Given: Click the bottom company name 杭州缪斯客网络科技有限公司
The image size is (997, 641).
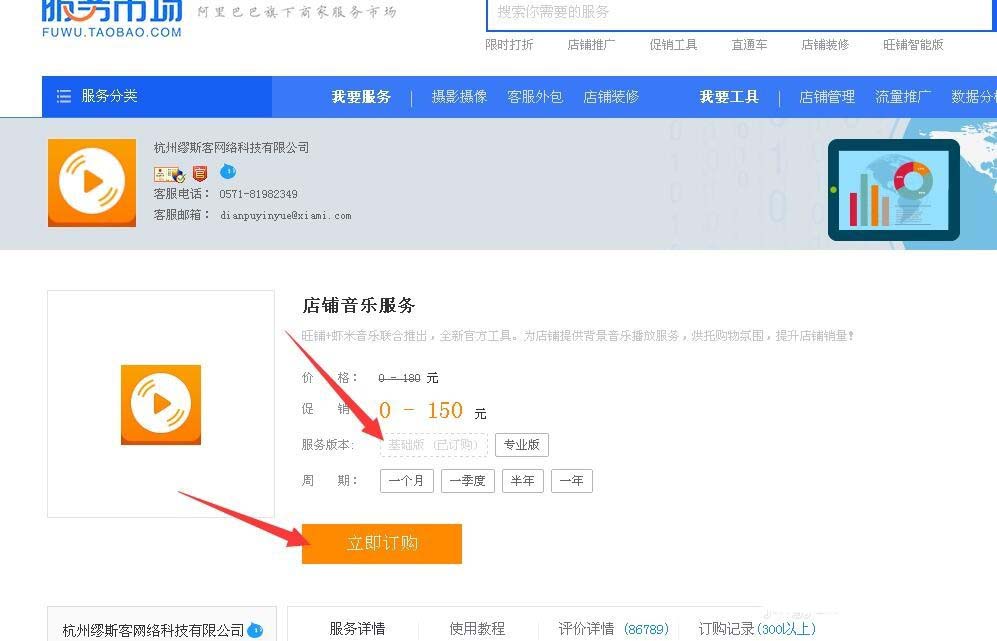Looking at the screenshot, I should 153,630.
